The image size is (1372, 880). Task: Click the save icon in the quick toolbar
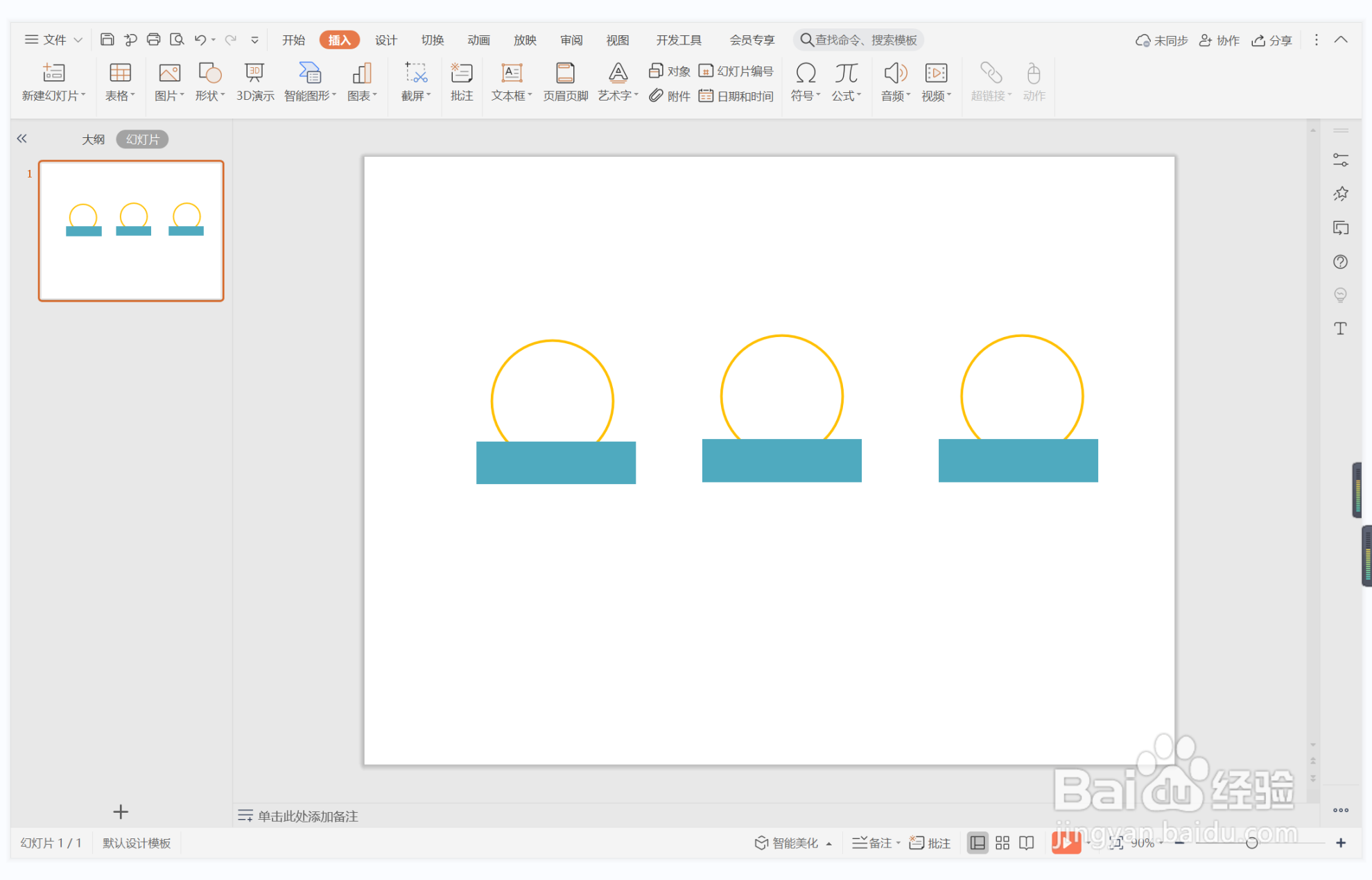tap(107, 40)
